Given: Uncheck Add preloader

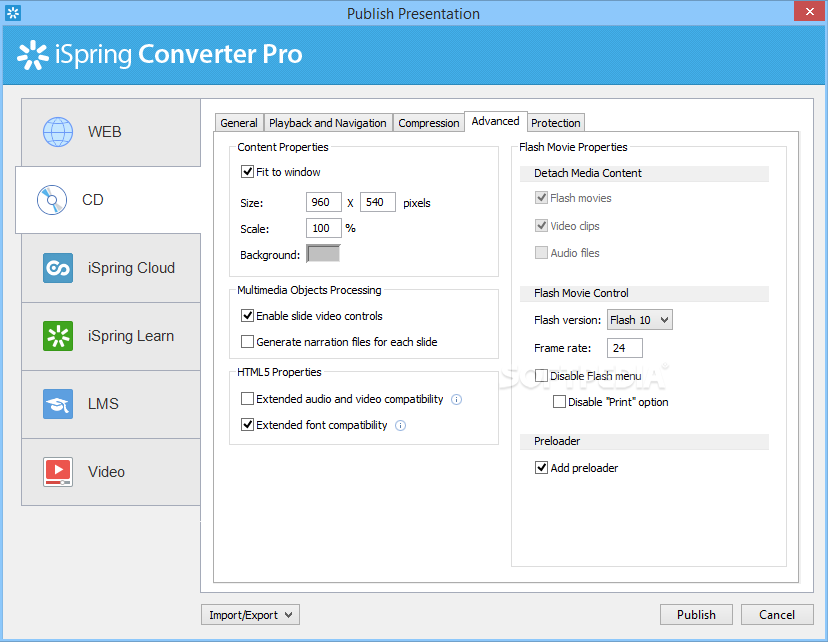Looking at the screenshot, I should point(541,467).
